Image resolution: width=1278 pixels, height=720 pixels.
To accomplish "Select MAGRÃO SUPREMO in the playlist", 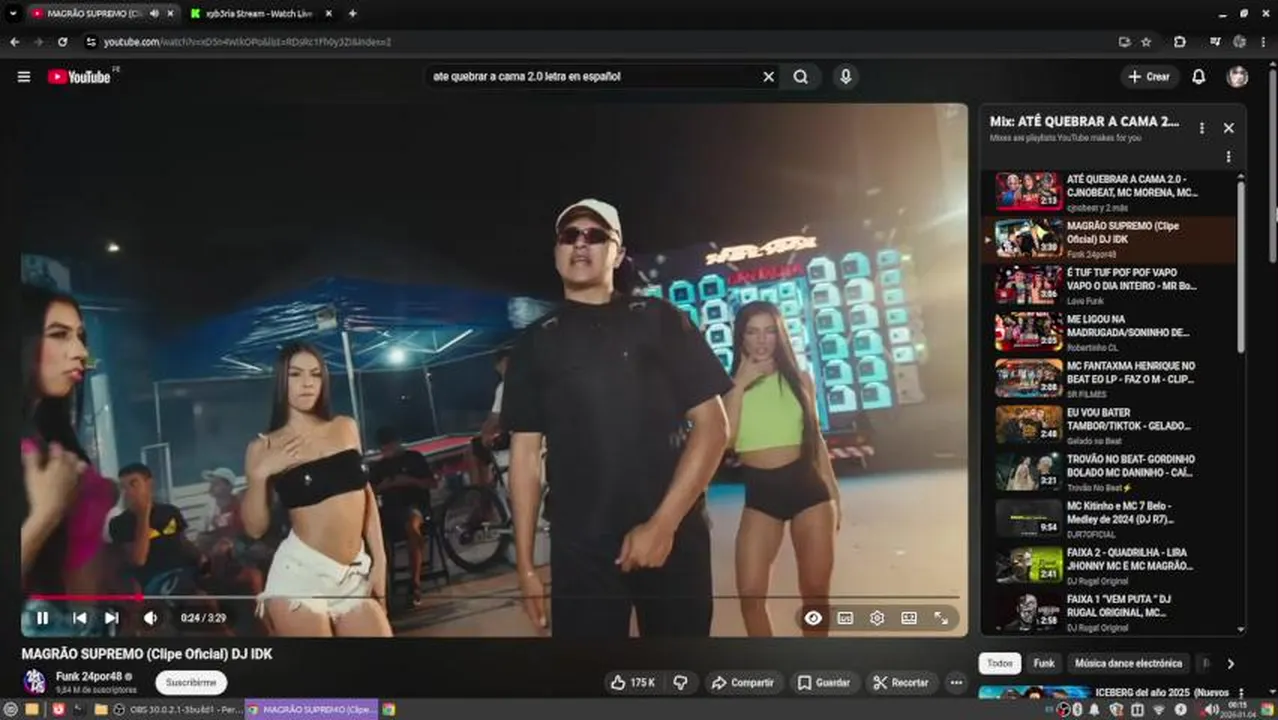I will [1109, 239].
